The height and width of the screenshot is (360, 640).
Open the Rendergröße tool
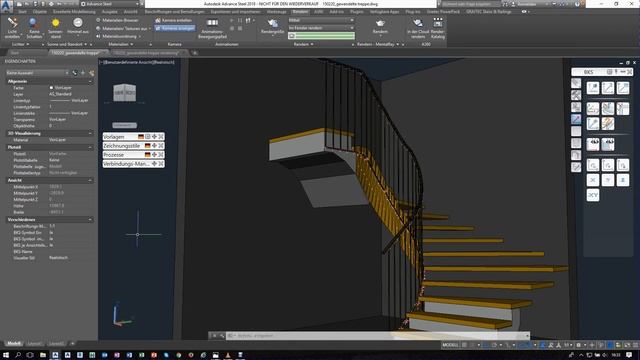272,27
